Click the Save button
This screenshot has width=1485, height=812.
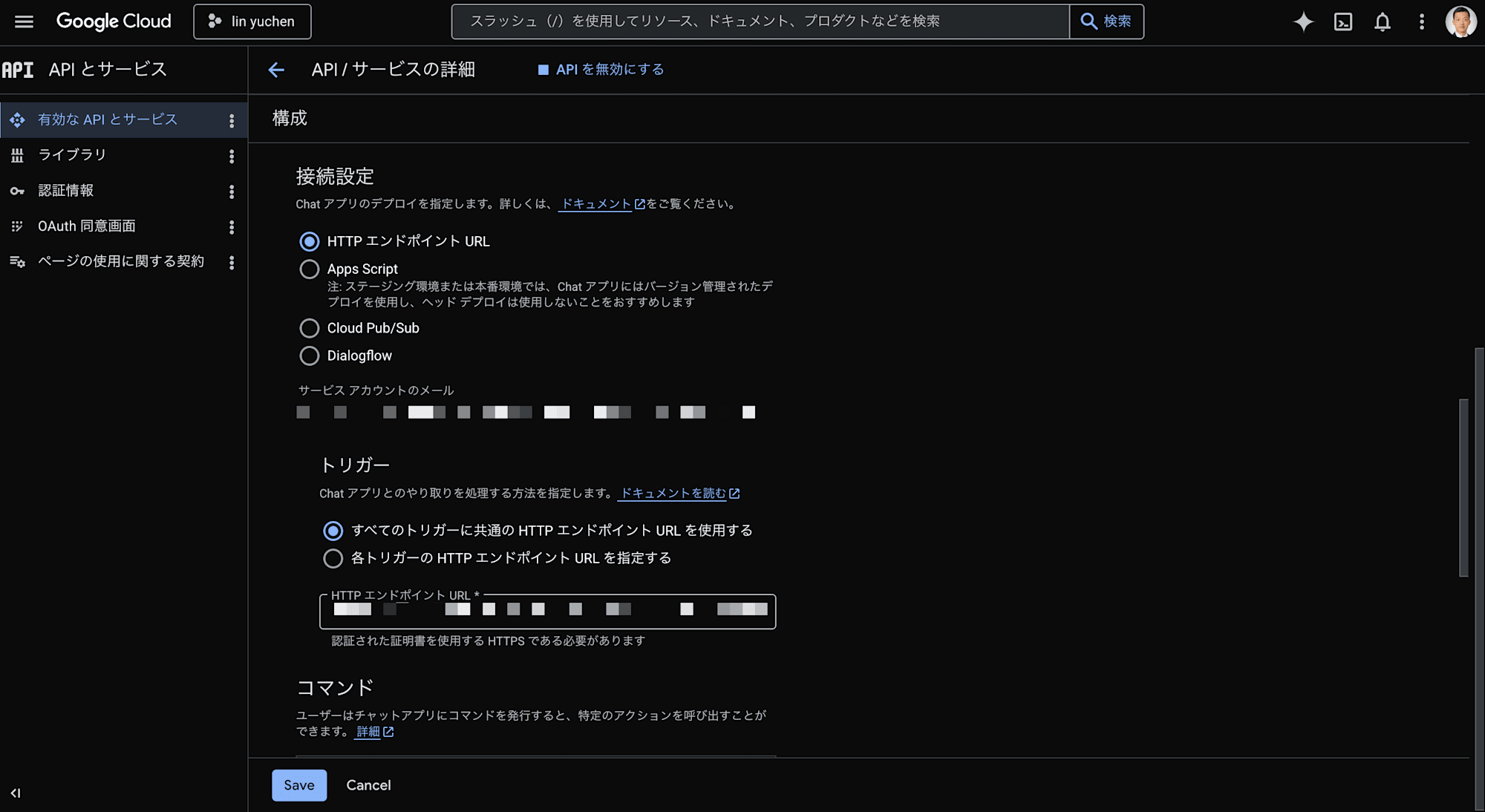pos(299,785)
